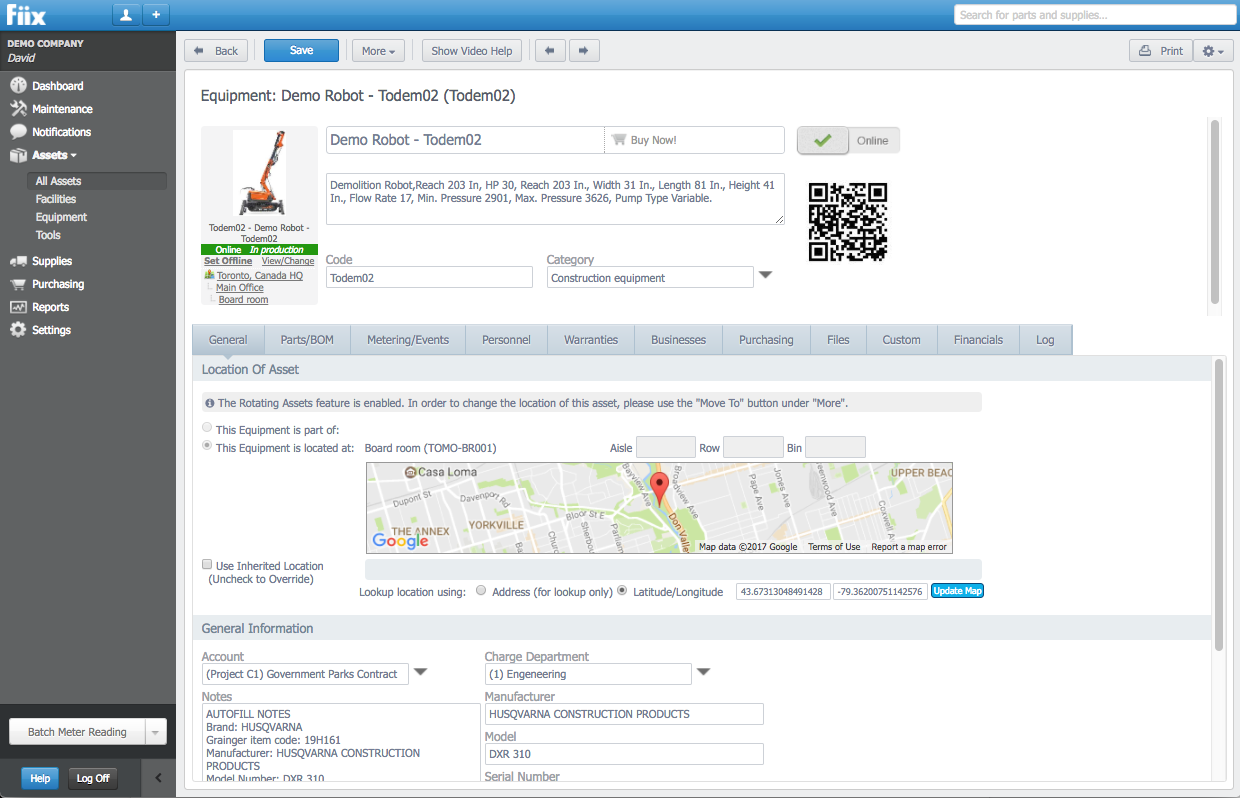Open the Account dropdown arrow
Viewport: 1240px width, 798px height.
point(420,672)
